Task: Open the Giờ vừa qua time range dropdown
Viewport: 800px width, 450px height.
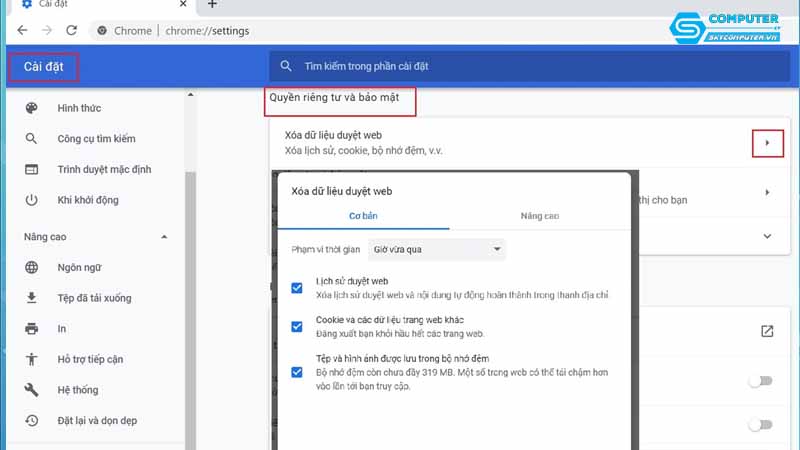Action: tap(436, 249)
